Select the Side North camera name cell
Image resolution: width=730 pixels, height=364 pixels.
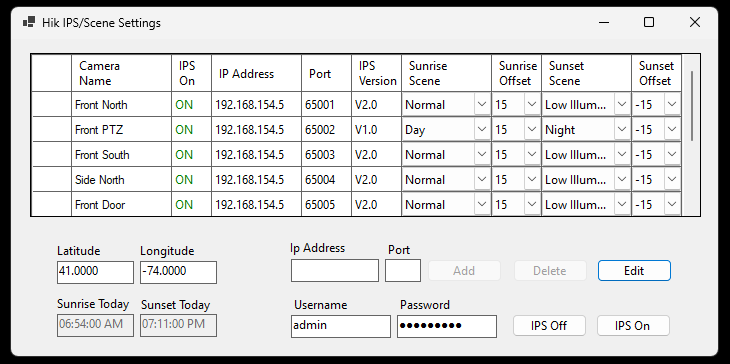click(x=122, y=179)
